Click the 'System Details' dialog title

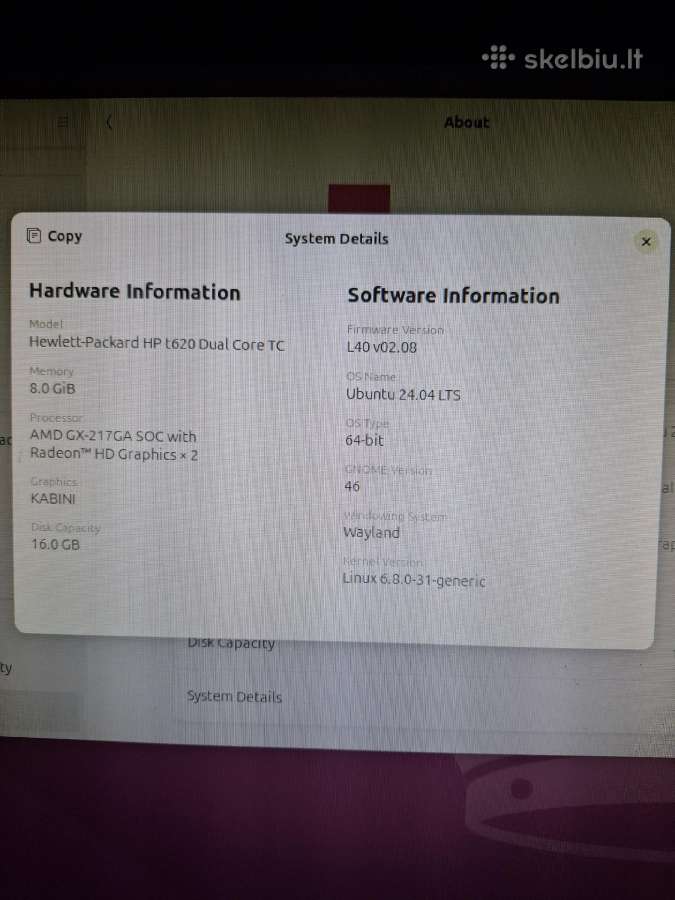[336, 239]
